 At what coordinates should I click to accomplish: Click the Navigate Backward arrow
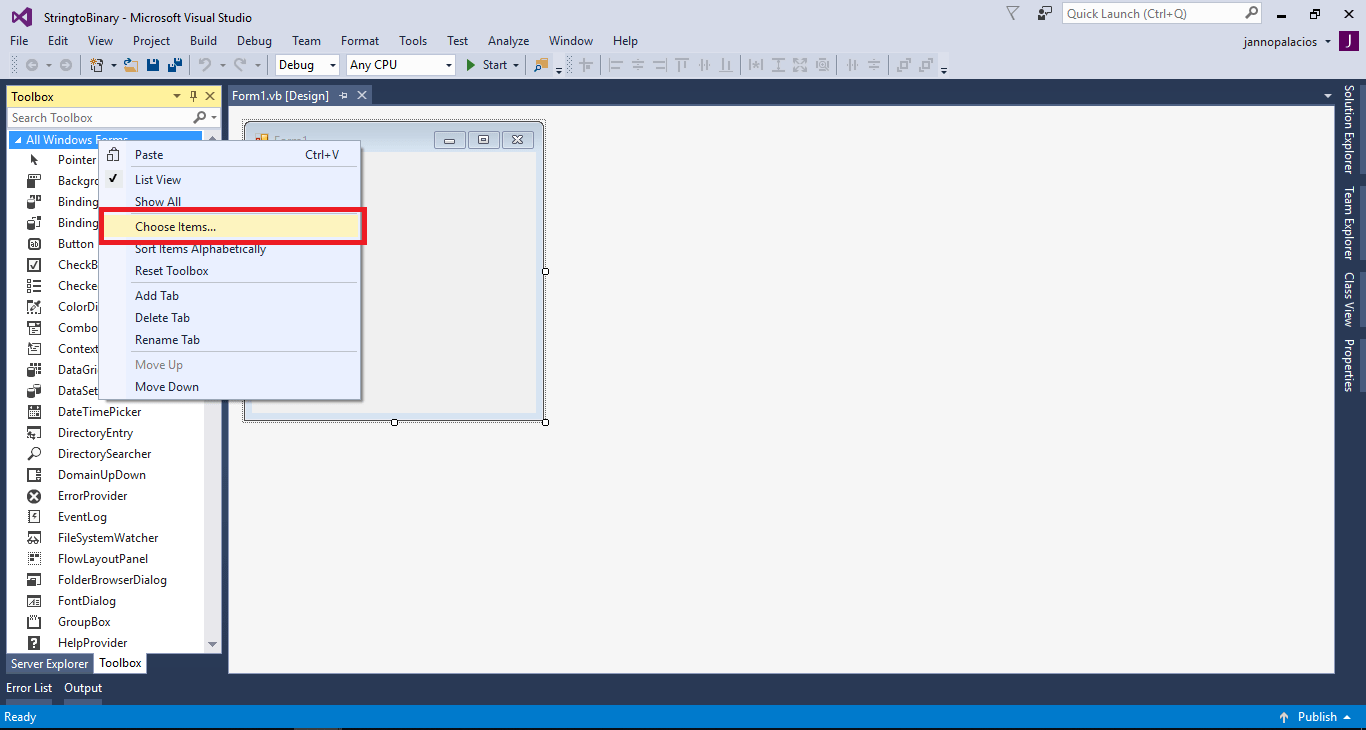coord(32,63)
